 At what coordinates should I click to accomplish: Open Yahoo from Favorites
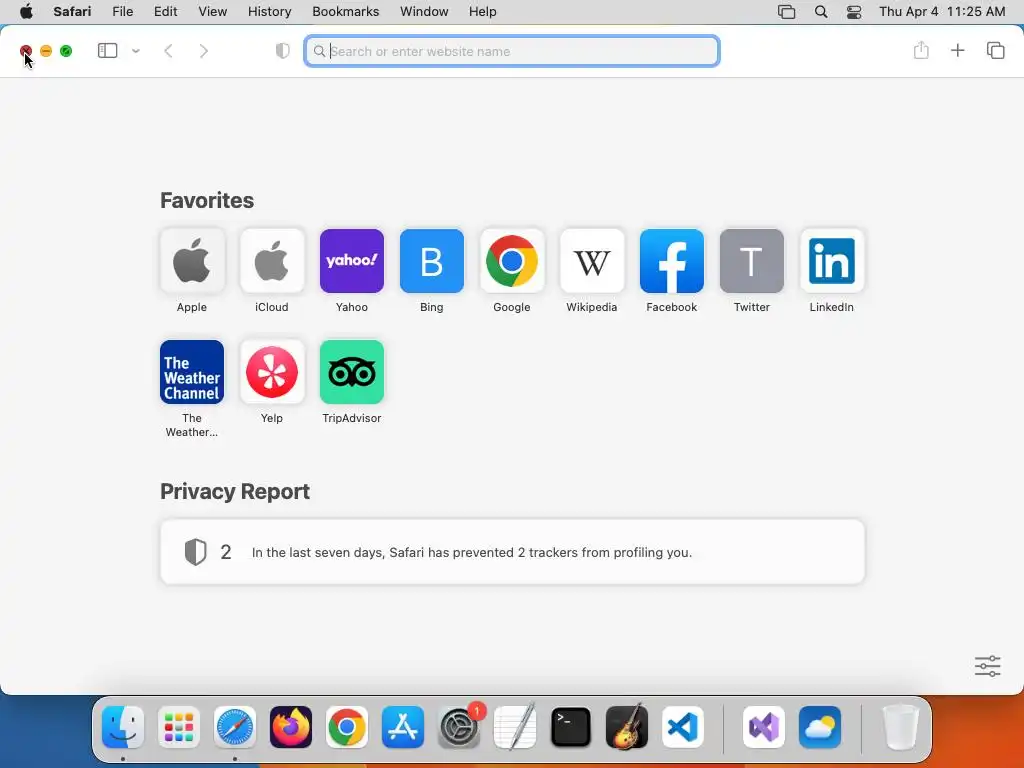[351, 261]
